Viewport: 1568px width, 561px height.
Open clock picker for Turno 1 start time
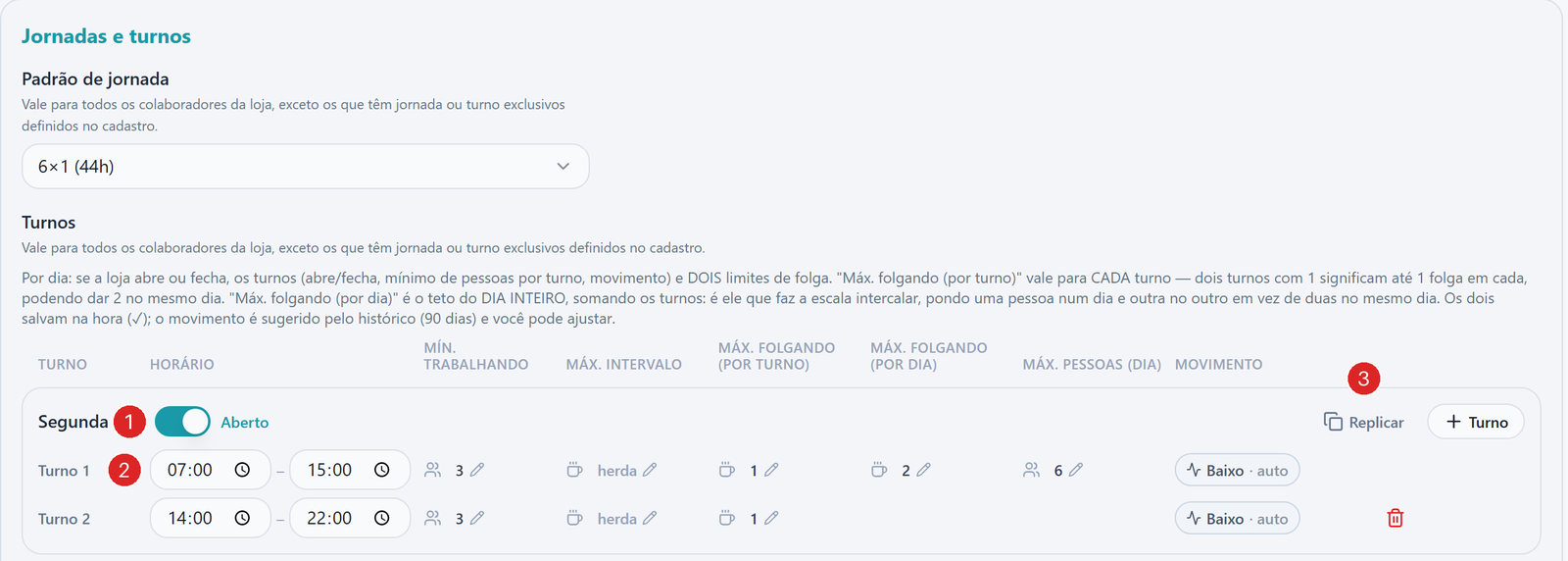242,470
